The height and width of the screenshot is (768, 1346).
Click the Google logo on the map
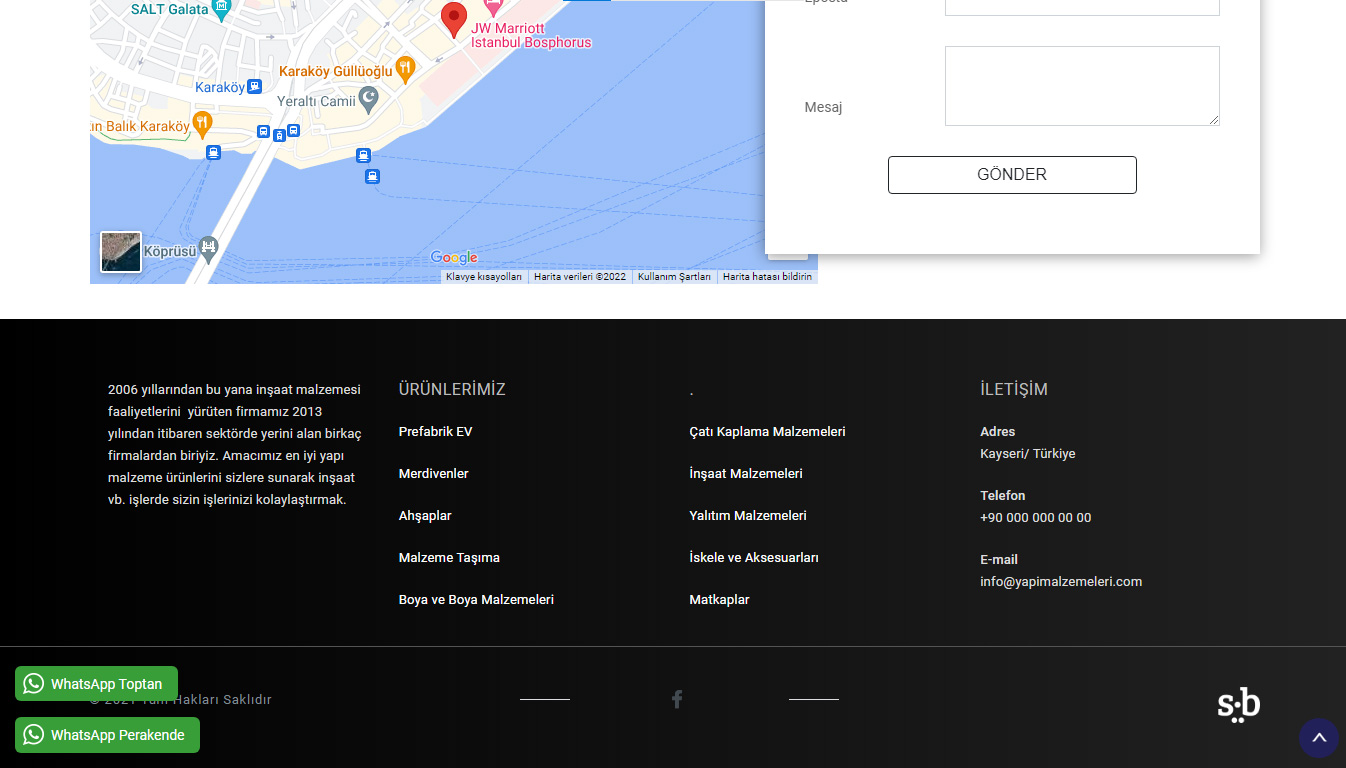[454, 258]
